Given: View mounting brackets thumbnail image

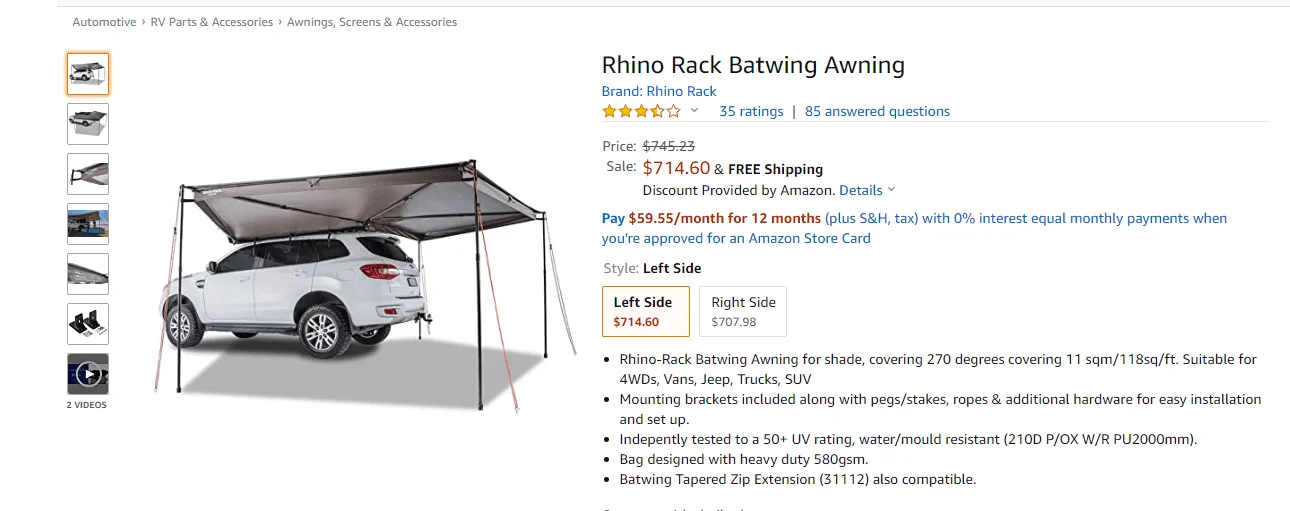Looking at the screenshot, I should click(88, 324).
